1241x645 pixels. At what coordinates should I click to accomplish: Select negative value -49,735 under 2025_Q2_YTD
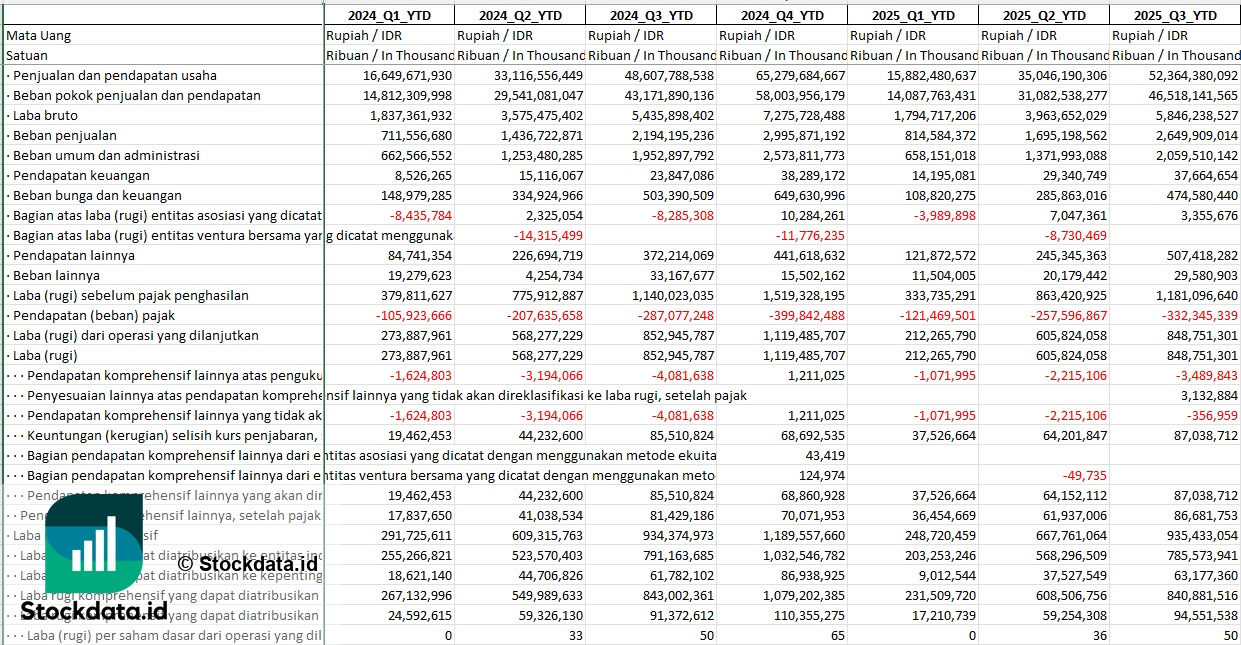pyautogui.click(x=1085, y=475)
